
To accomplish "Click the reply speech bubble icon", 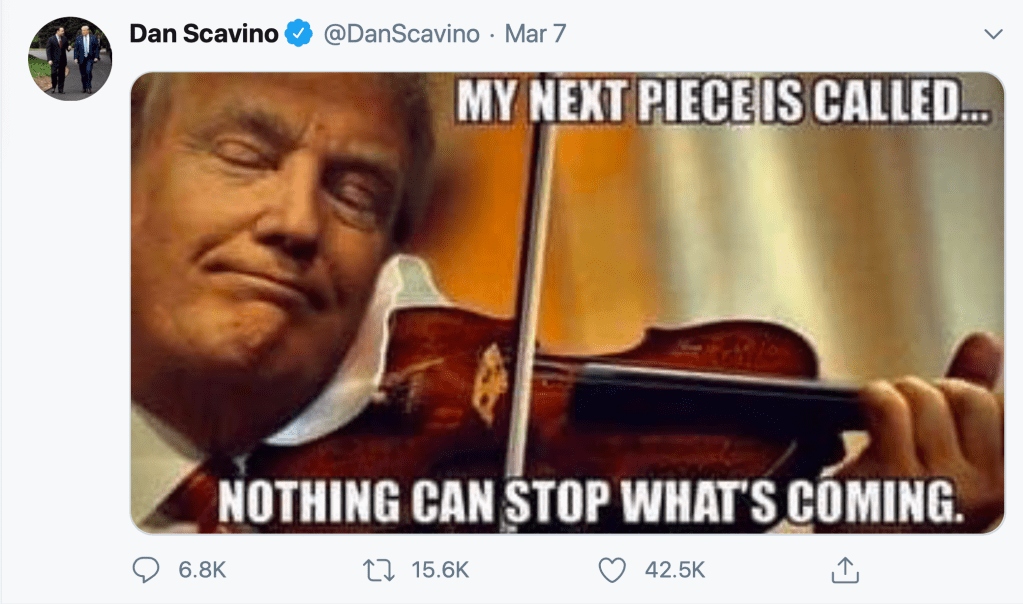I will [146, 570].
